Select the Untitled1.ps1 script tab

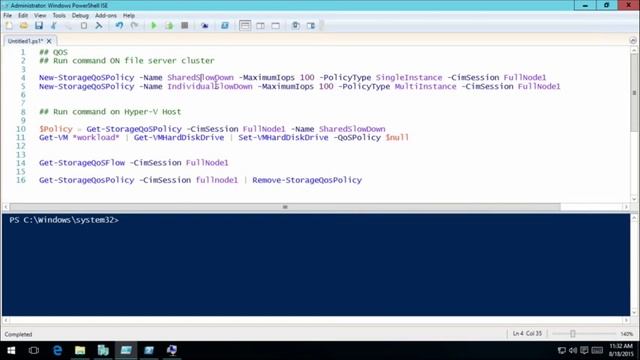click(x=25, y=41)
